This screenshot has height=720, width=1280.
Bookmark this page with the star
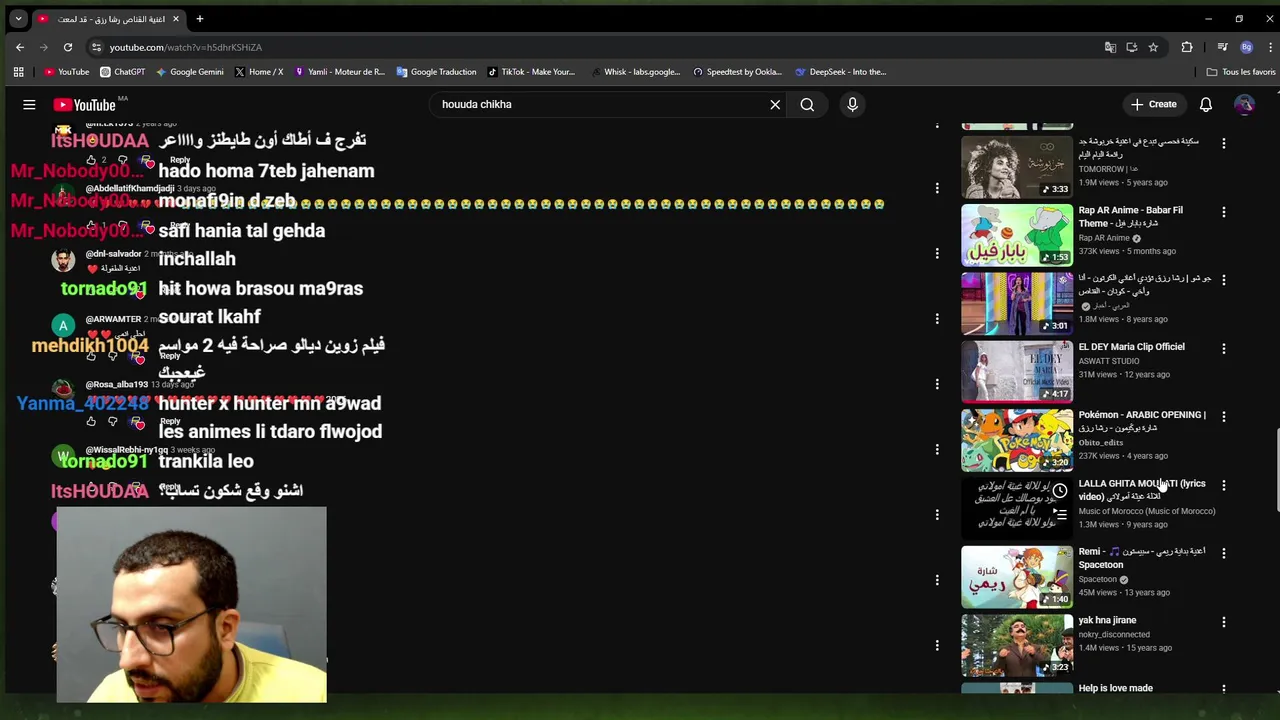pos(1153,47)
